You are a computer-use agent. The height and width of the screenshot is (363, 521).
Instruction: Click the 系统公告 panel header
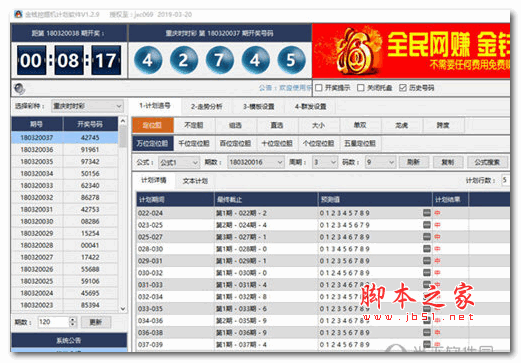pyautogui.click(x=69, y=340)
